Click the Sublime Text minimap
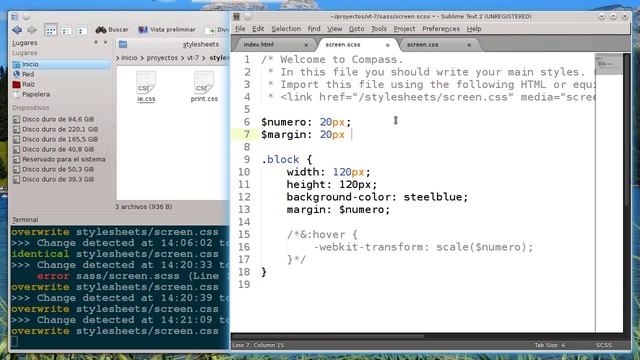Image resolution: width=640 pixels, height=360 pixels. click(609, 63)
